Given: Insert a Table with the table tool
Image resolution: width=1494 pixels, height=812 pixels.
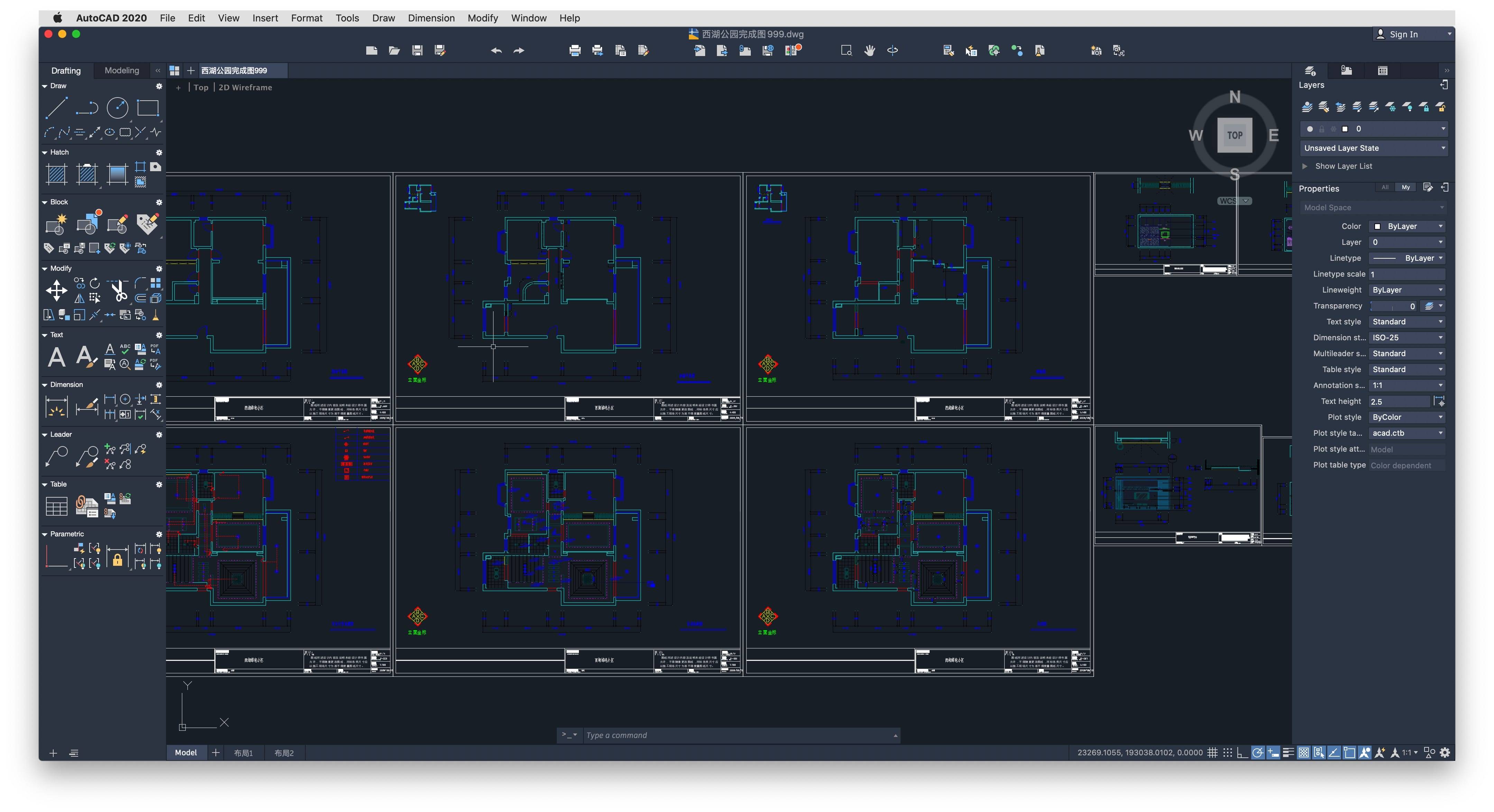Looking at the screenshot, I should (56, 506).
